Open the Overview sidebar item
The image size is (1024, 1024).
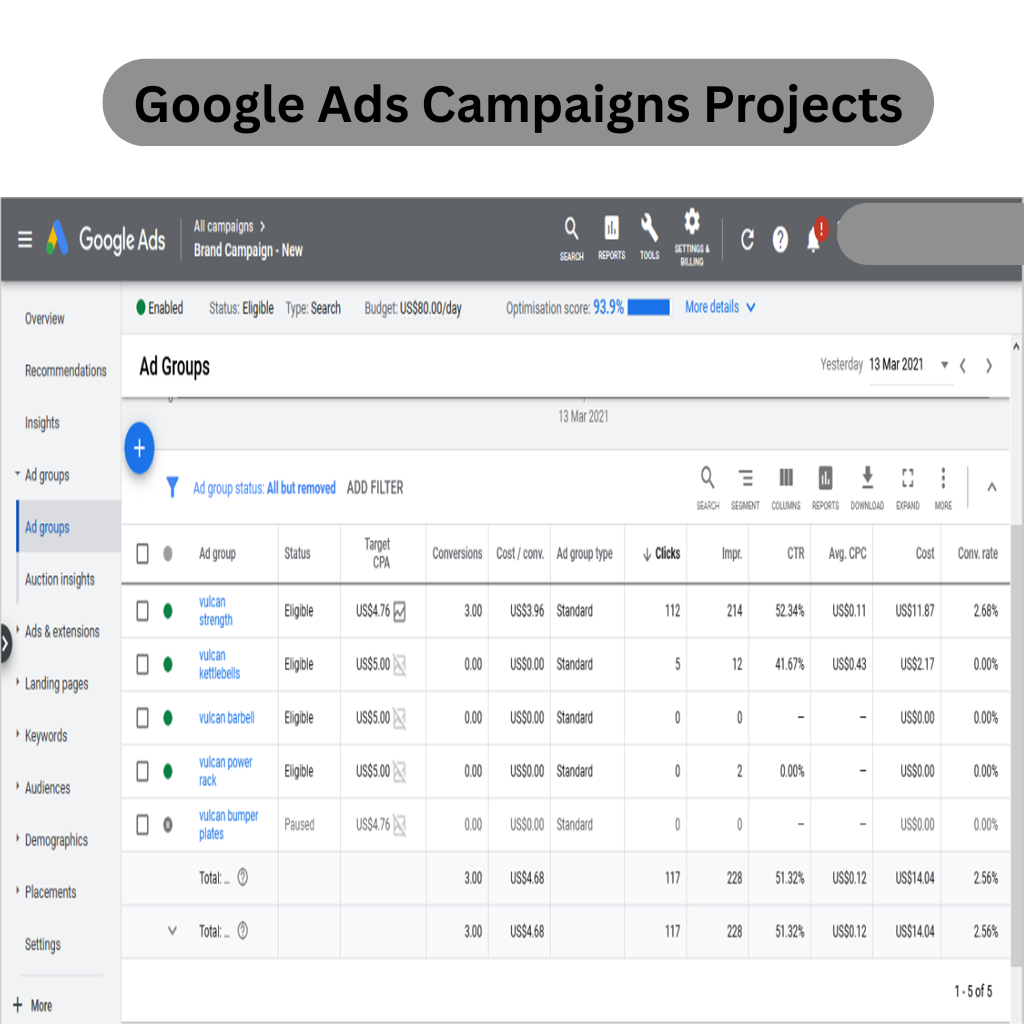tap(44, 319)
